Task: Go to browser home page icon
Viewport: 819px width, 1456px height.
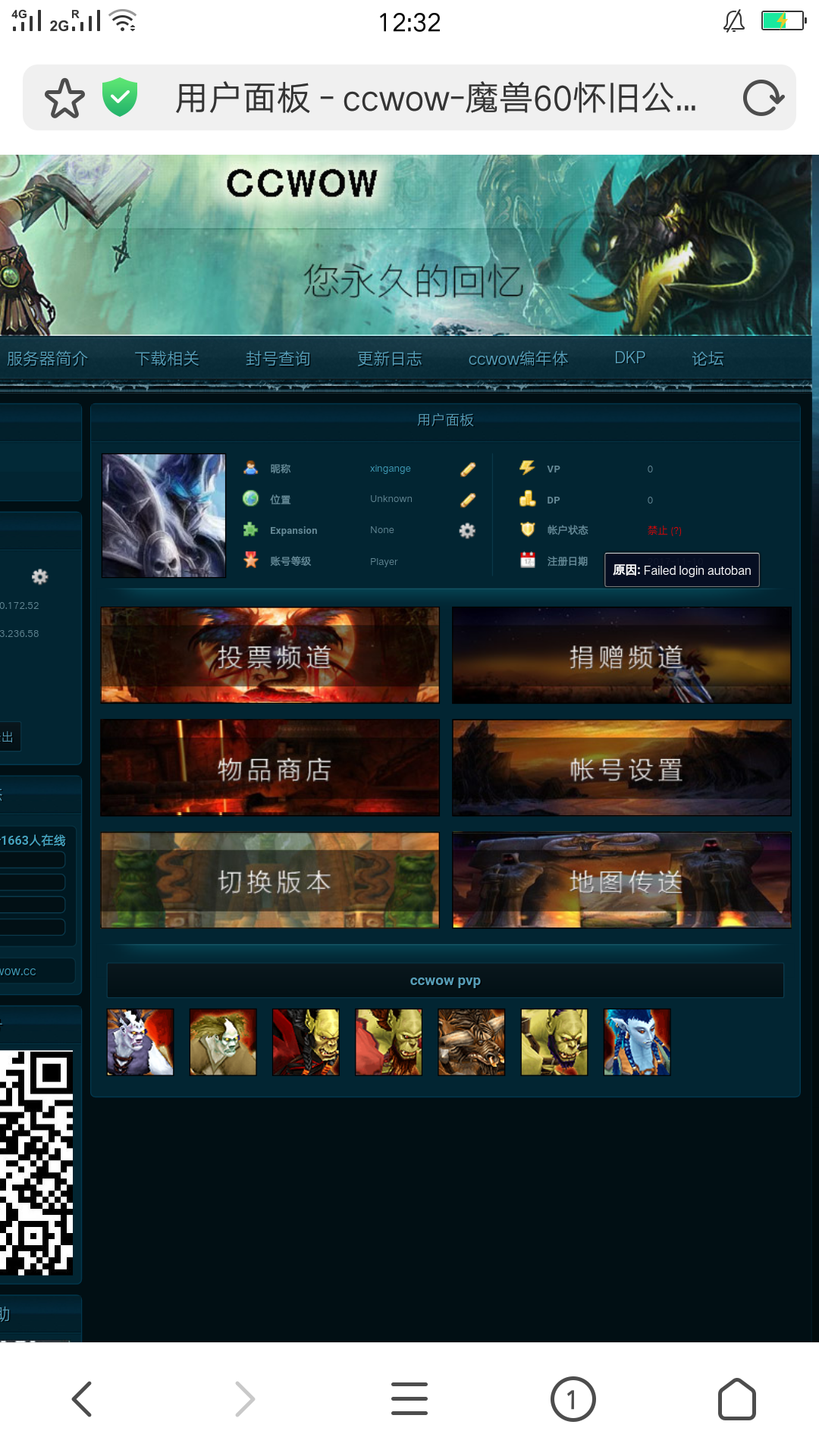Action: click(736, 1399)
